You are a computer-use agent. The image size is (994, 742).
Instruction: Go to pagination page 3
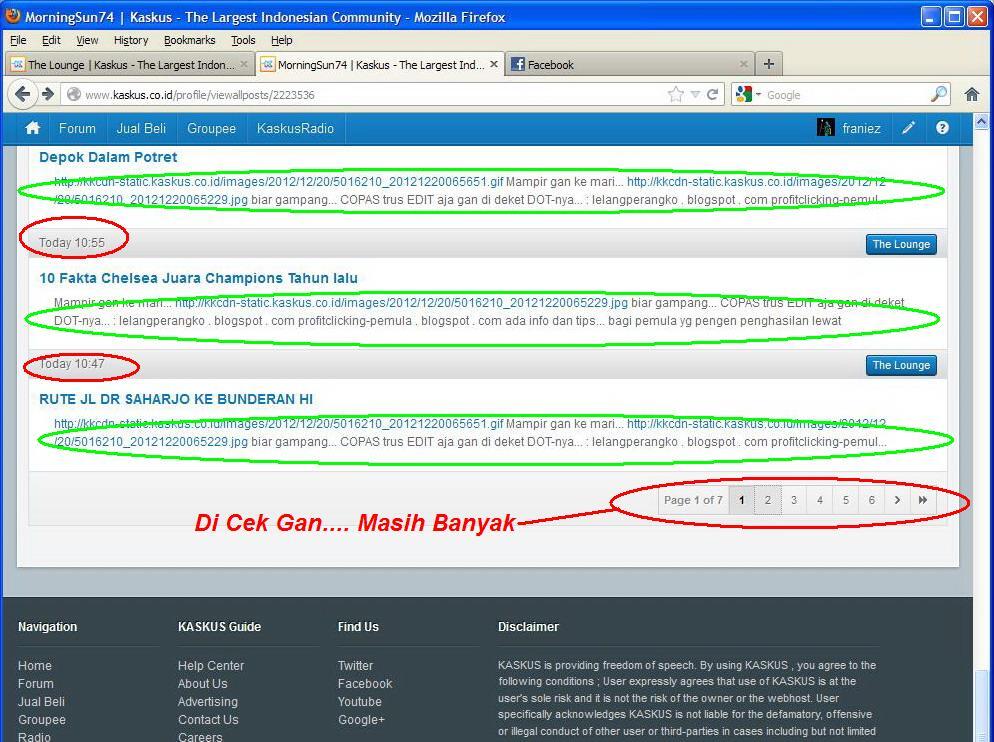(794, 500)
